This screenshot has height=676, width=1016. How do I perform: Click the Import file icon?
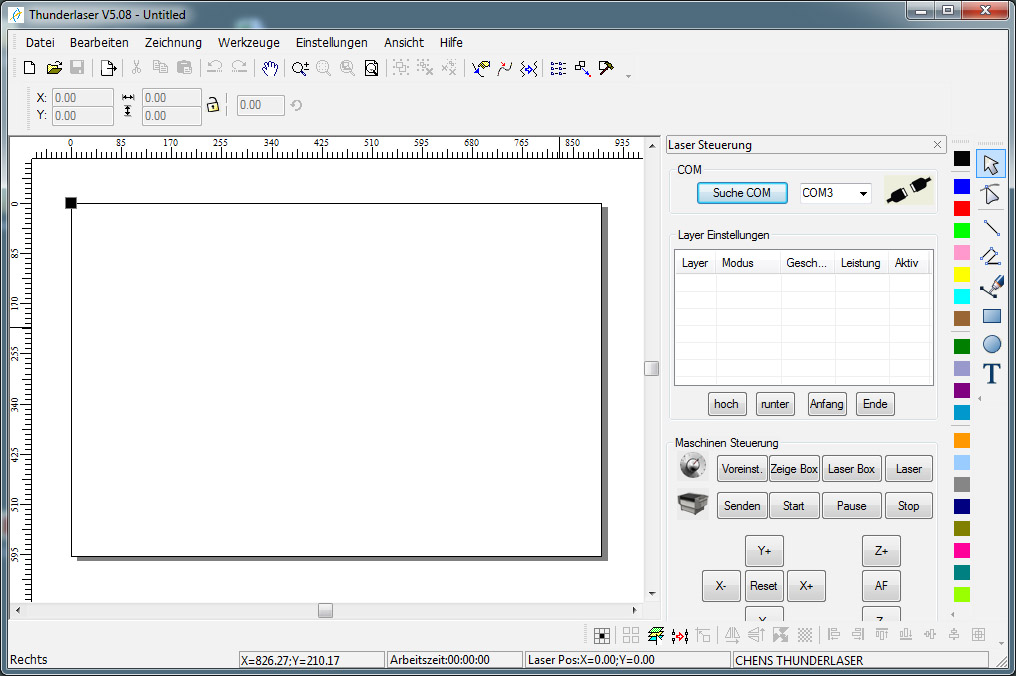pos(107,68)
